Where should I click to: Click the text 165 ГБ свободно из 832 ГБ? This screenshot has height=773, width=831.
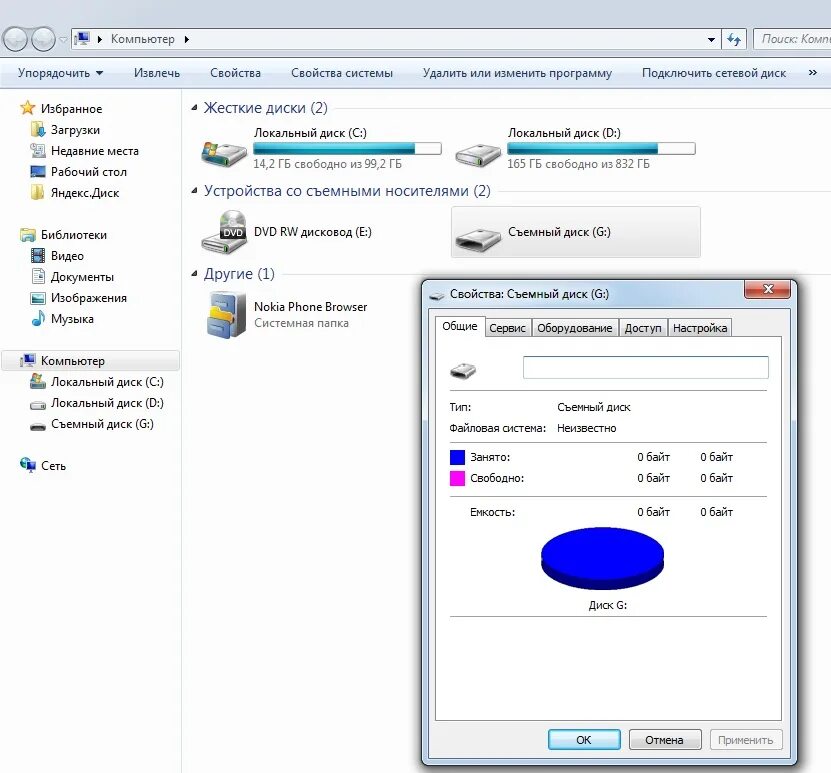coord(578,164)
